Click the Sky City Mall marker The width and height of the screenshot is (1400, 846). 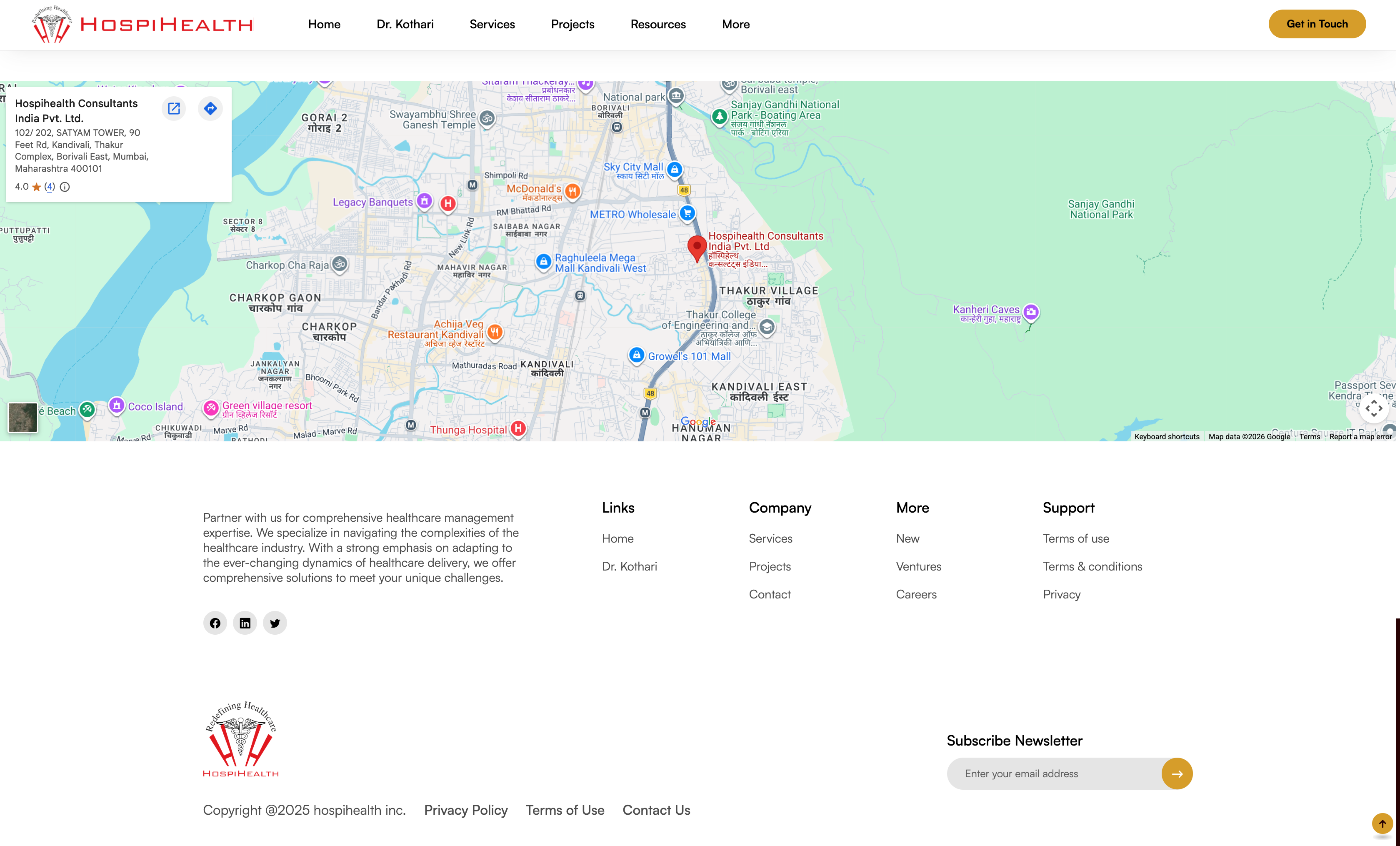tap(675, 169)
